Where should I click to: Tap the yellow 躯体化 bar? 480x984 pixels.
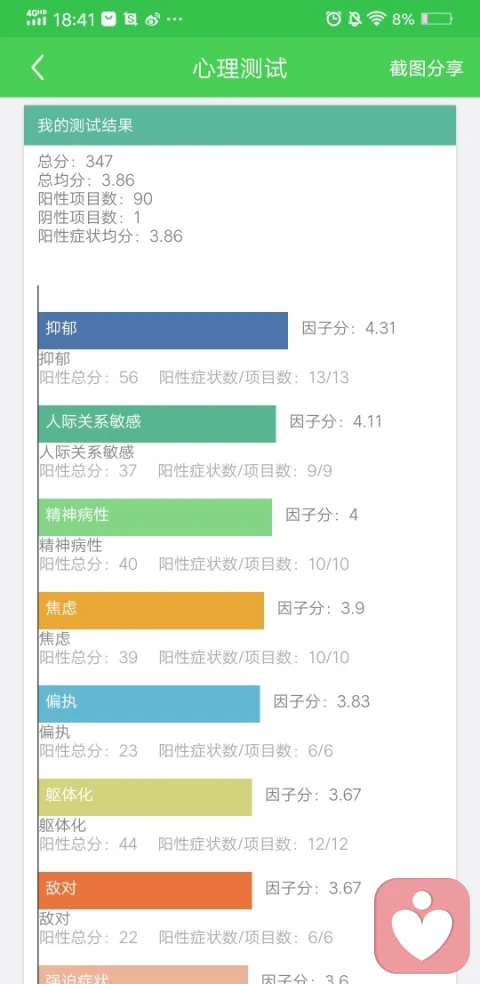145,797
